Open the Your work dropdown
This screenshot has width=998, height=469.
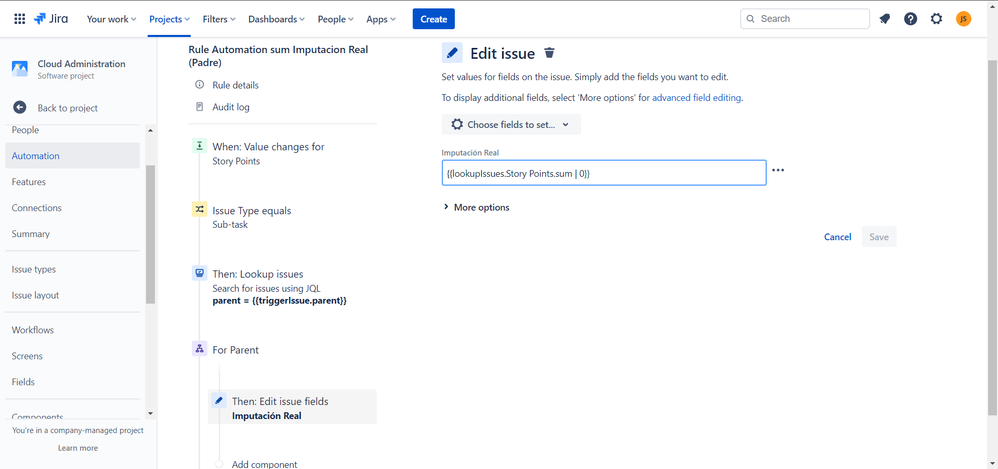click(111, 19)
